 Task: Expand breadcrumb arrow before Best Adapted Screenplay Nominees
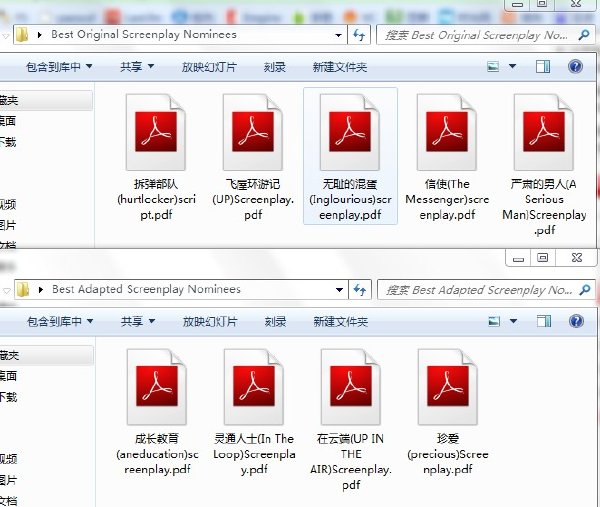pos(41,290)
